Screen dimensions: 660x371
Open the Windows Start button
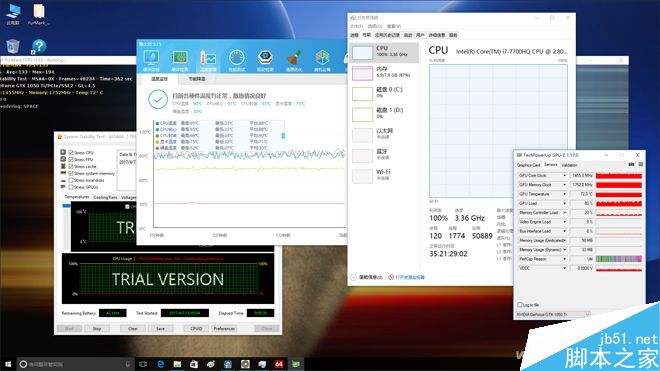8,364
